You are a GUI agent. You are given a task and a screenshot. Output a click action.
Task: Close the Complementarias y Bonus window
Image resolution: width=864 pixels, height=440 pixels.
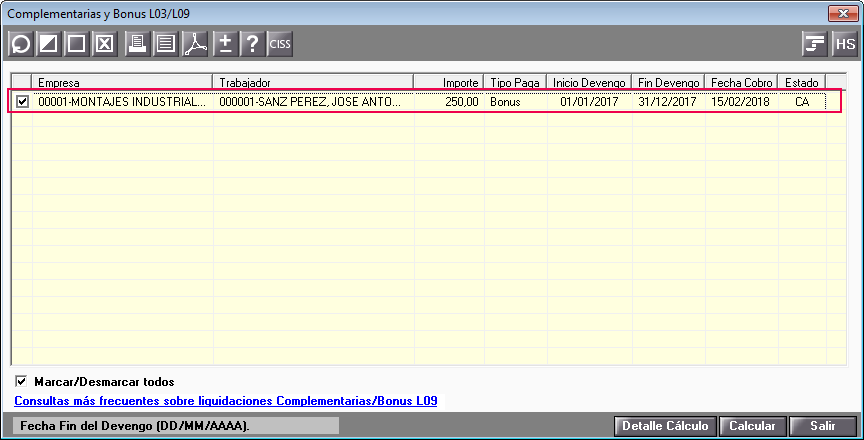(843, 14)
